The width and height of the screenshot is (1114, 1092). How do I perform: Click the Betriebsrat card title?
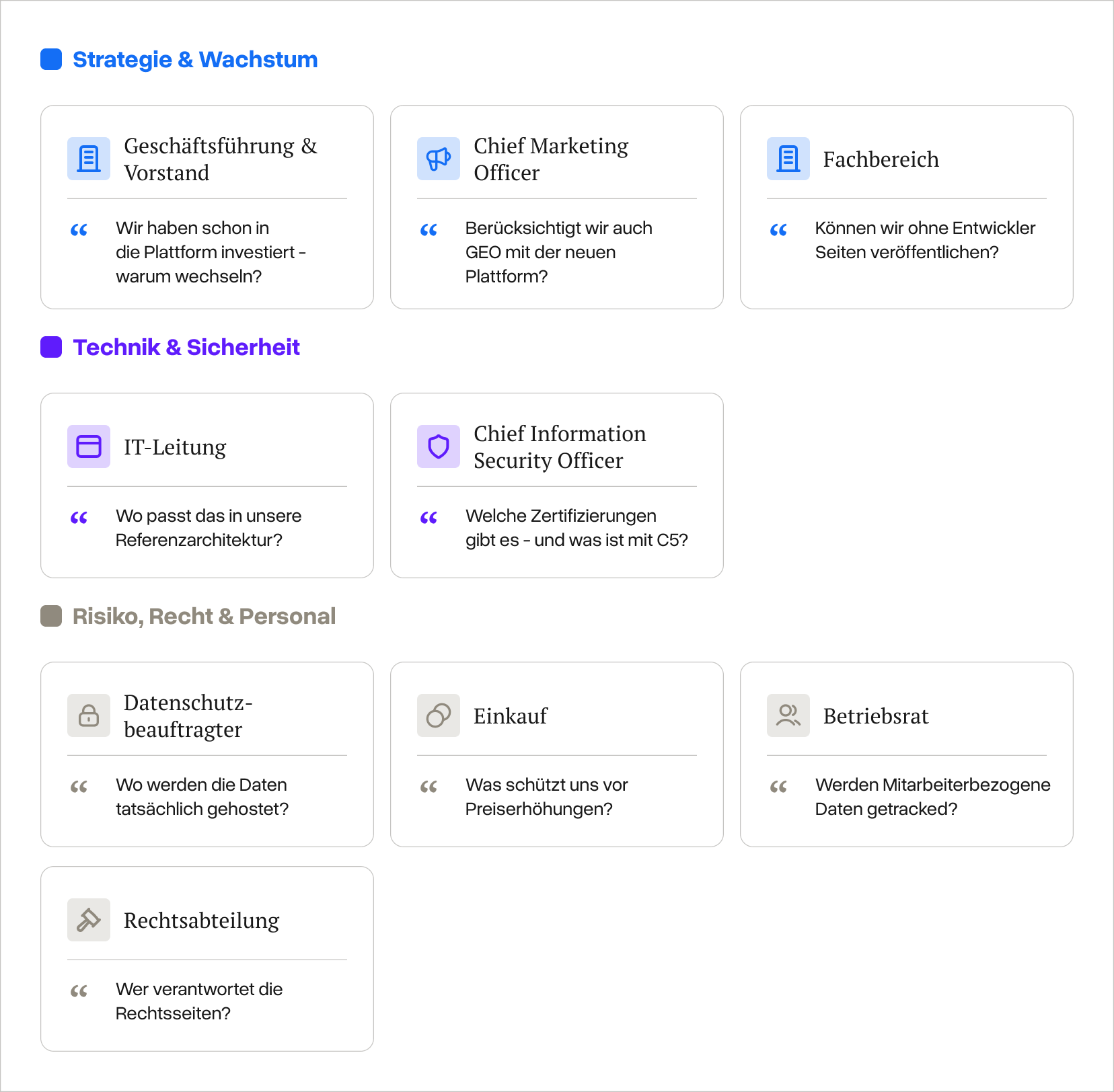point(876,716)
